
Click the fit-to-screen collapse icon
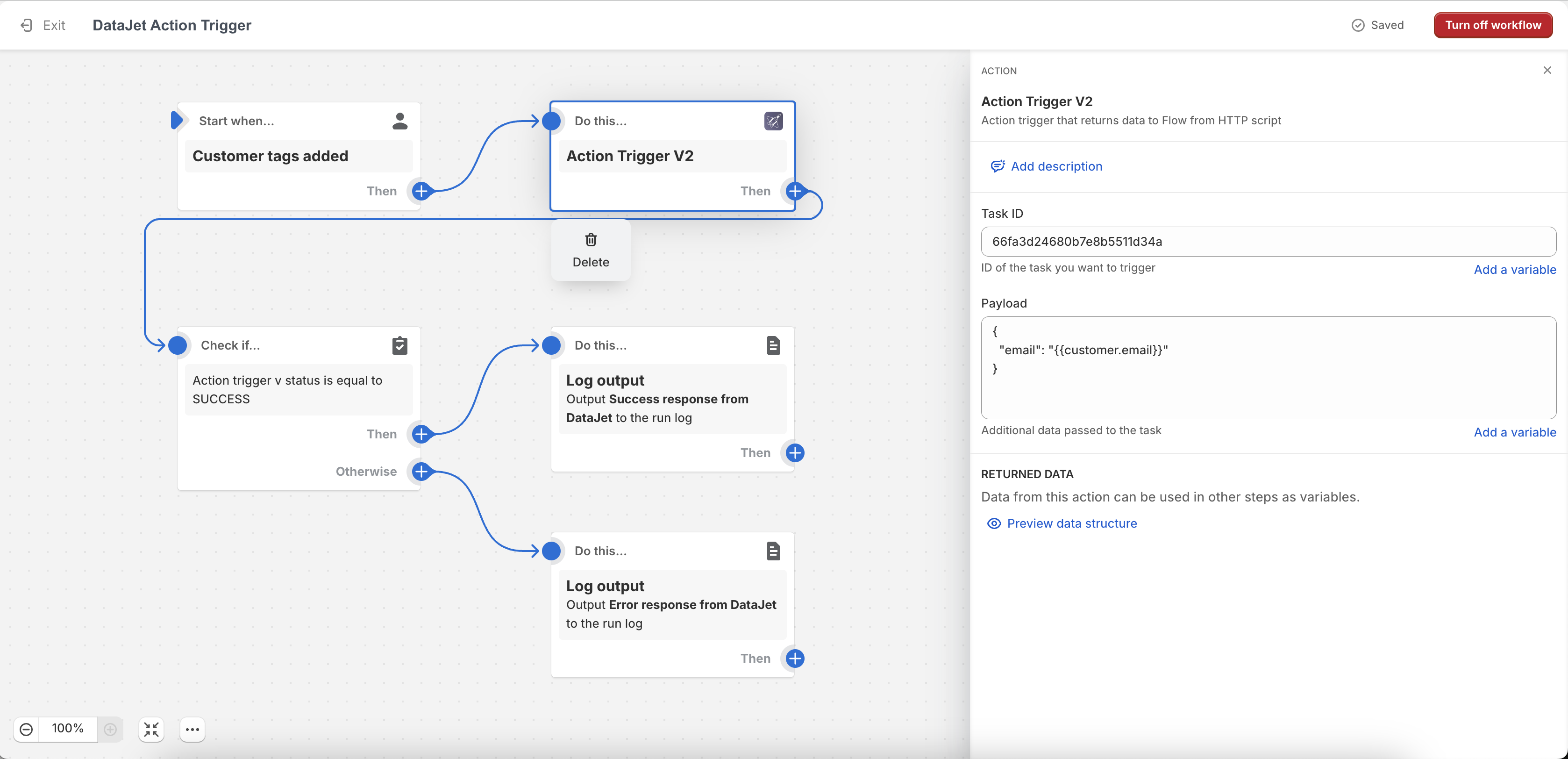pyautogui.click(x=151, y=729)
